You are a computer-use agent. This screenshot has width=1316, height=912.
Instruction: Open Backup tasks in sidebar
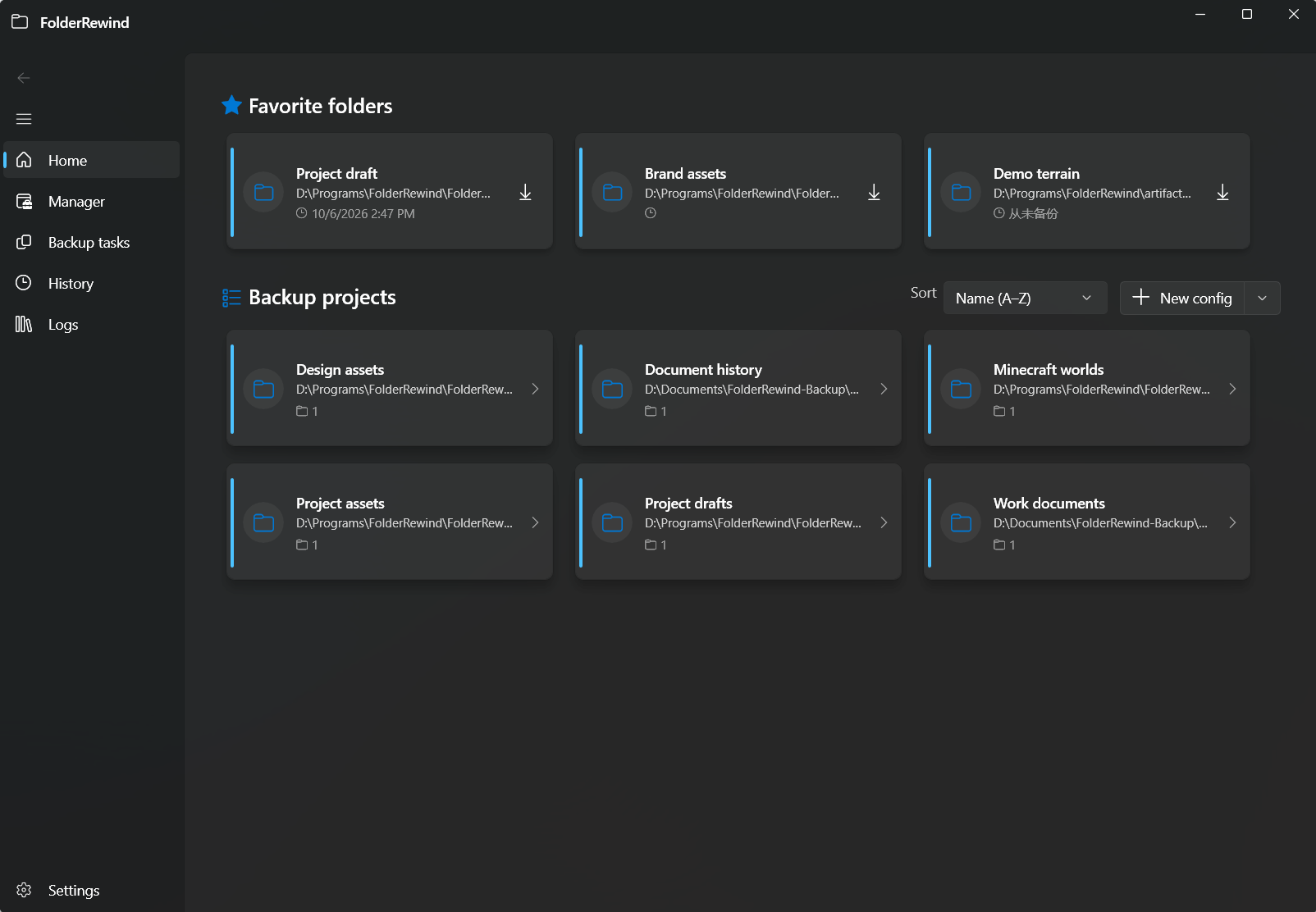(92, 242)
